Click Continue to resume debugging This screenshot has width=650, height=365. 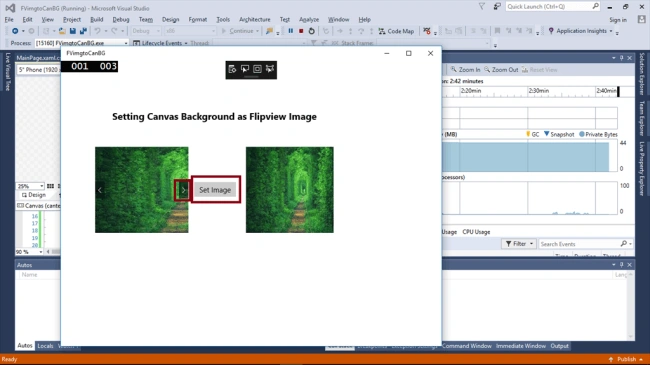[x=238, y=31]
